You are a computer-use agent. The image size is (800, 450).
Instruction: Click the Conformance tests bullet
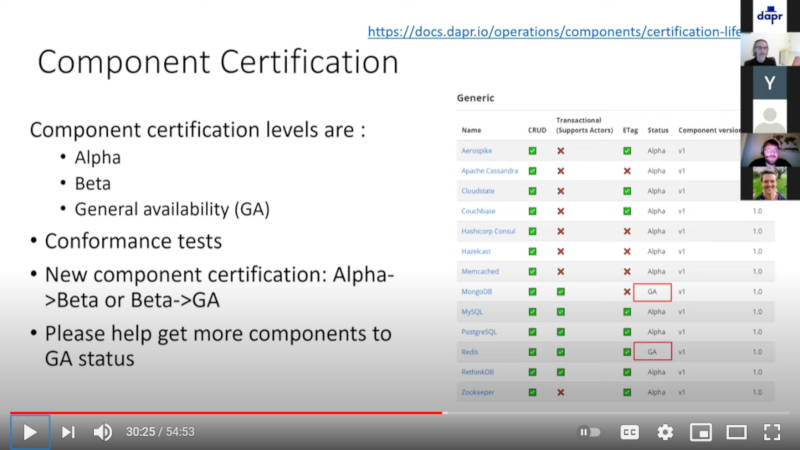click(133, 241)
